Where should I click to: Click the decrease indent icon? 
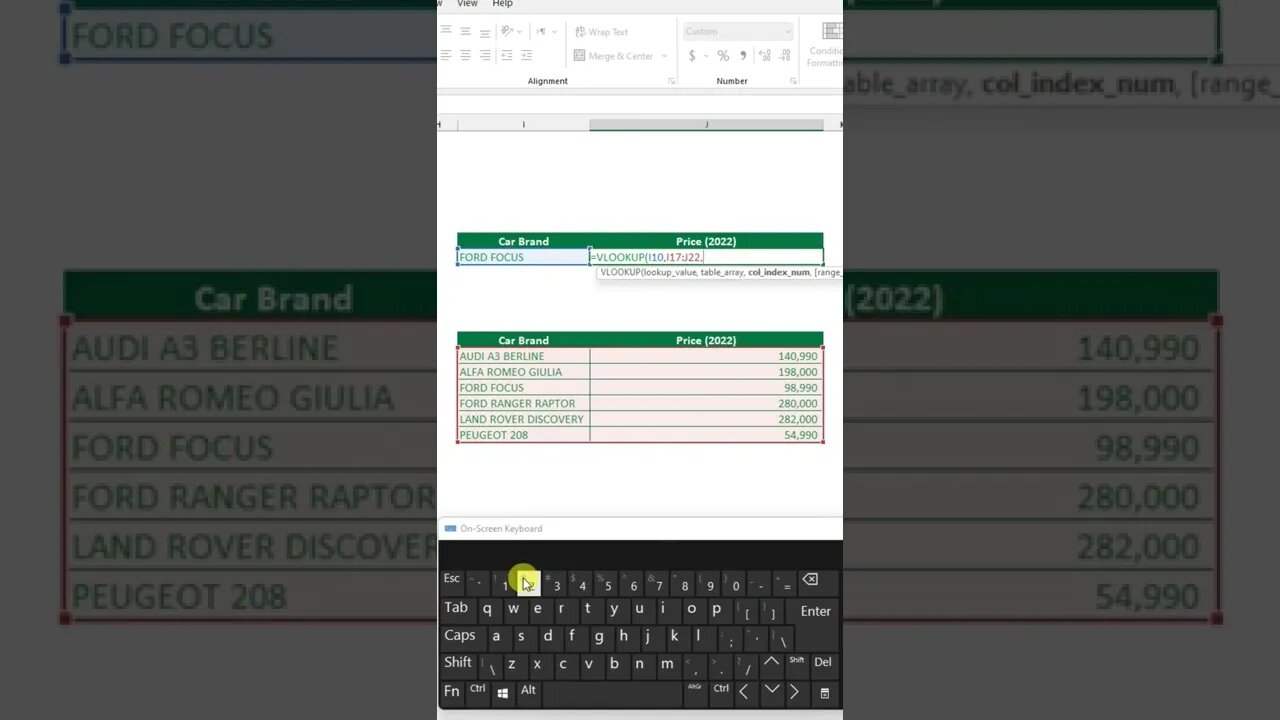(x=507, y=56)
